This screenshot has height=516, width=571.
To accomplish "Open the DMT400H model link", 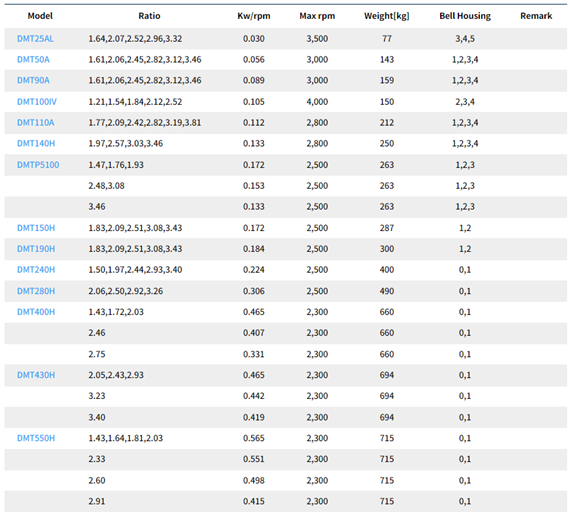I will (x=36, y=312).
